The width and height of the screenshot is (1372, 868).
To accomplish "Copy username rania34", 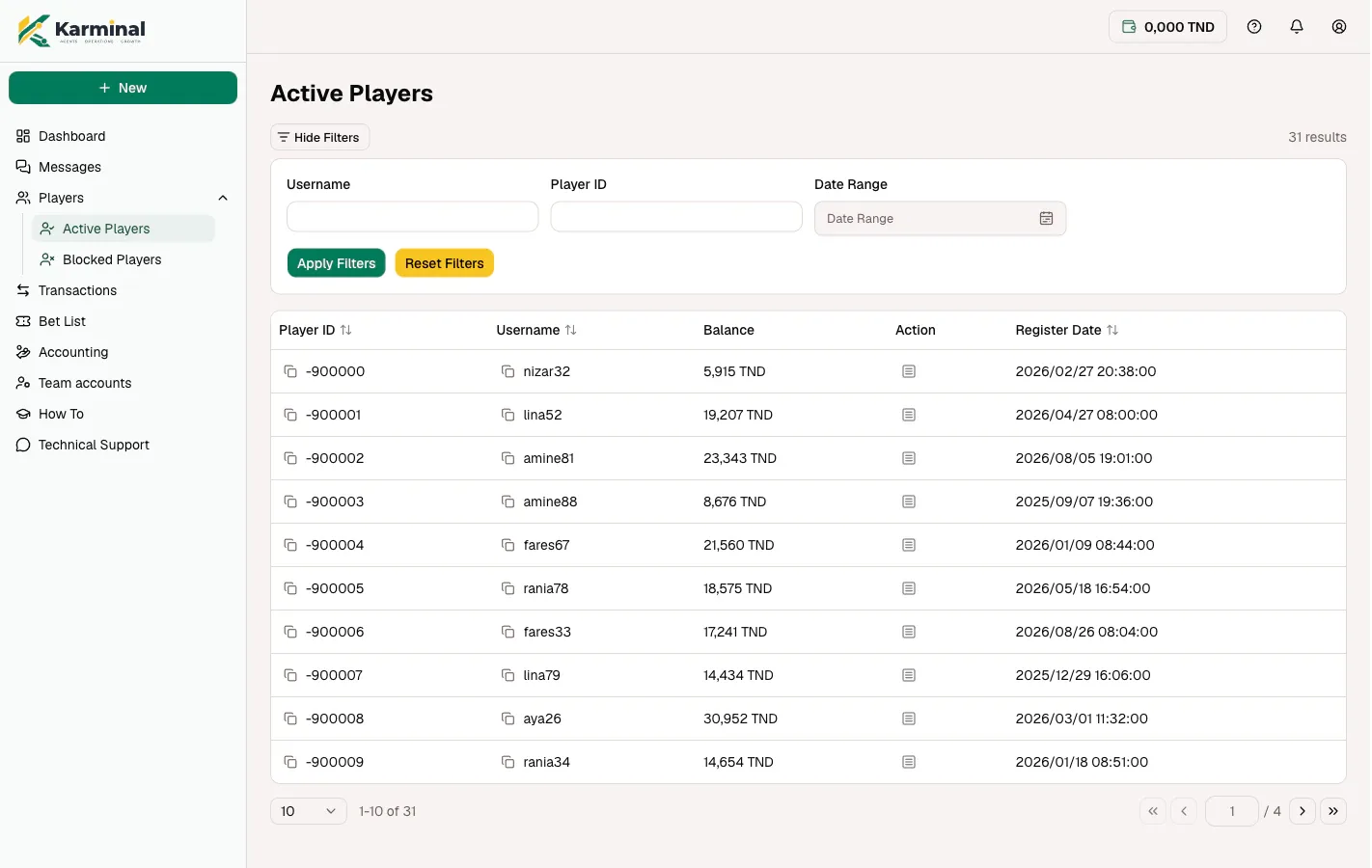I will click(x=508, y=762).
